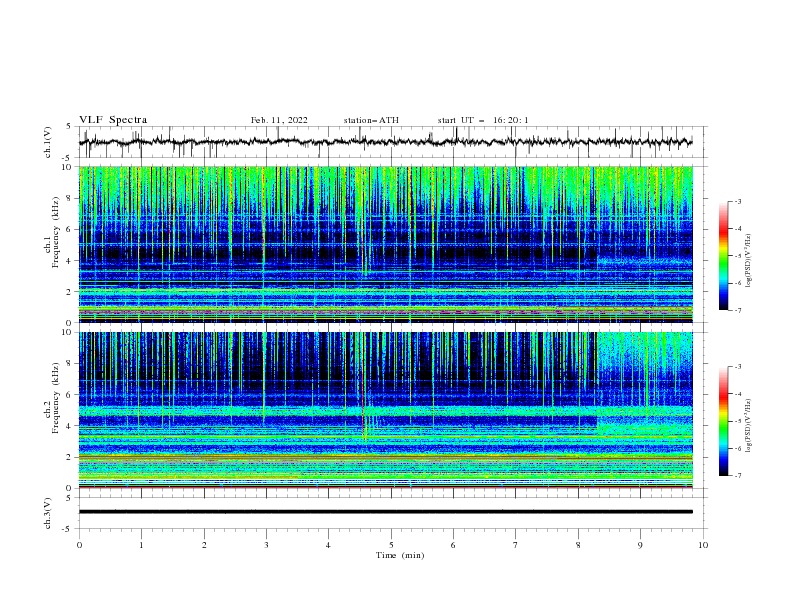Click the ch.1 voltage waveform trace

385,142
